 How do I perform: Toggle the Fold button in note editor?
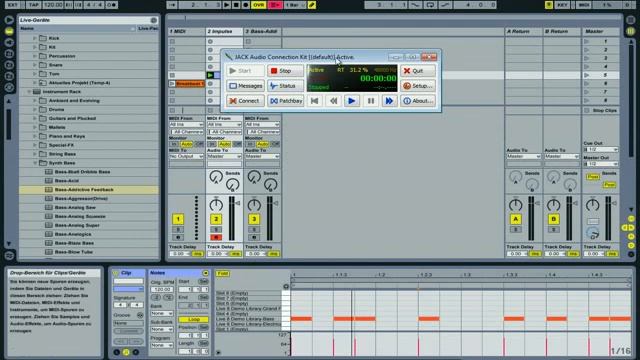pyautogui.click(x=222, y=273)
